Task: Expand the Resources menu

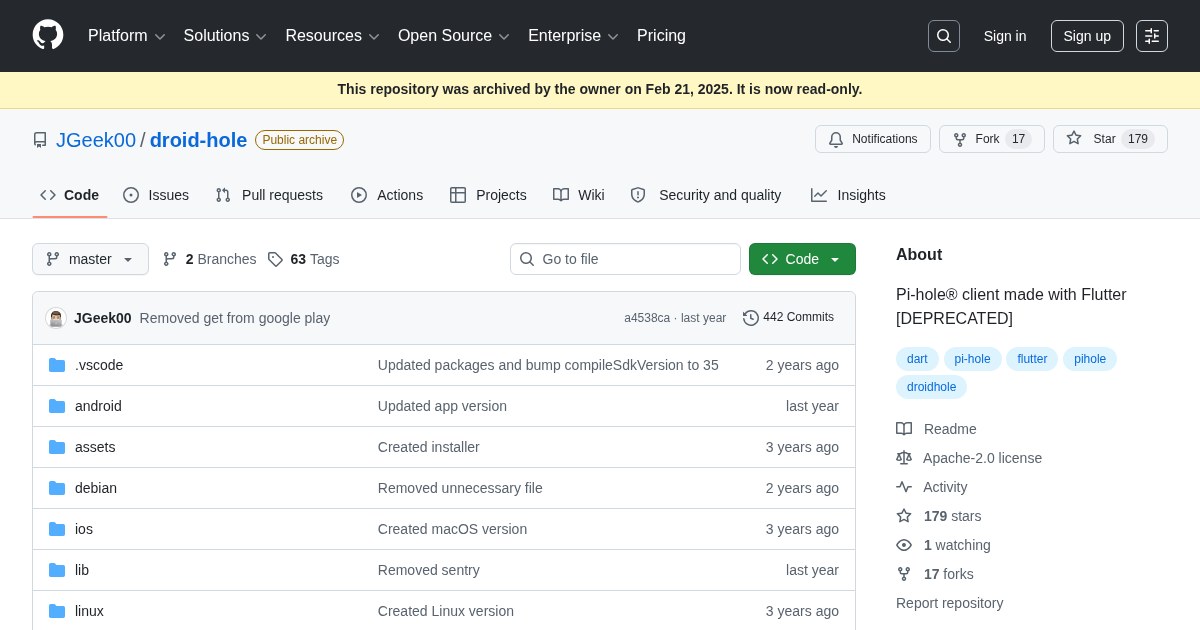Action: point(332,36)
